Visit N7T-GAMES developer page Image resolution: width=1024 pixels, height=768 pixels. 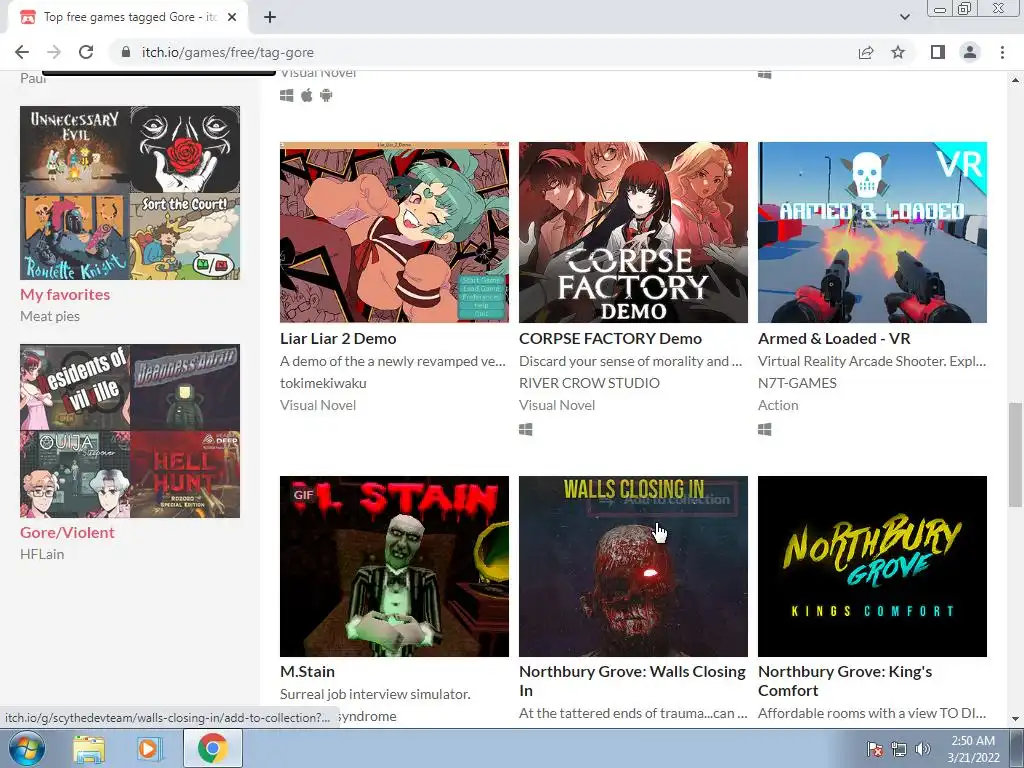797,383
